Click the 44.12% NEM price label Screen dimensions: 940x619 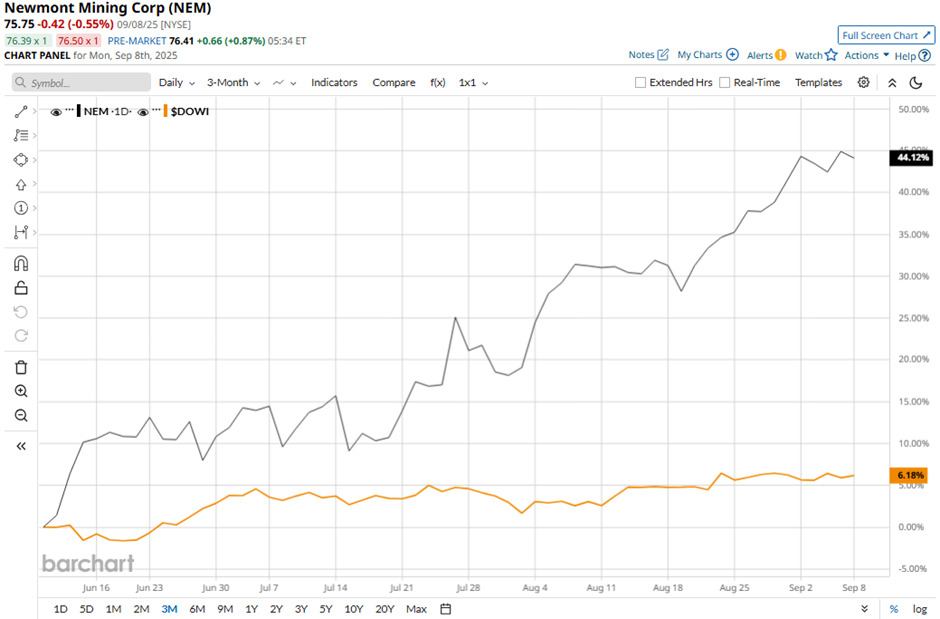(x=911, y=158)
